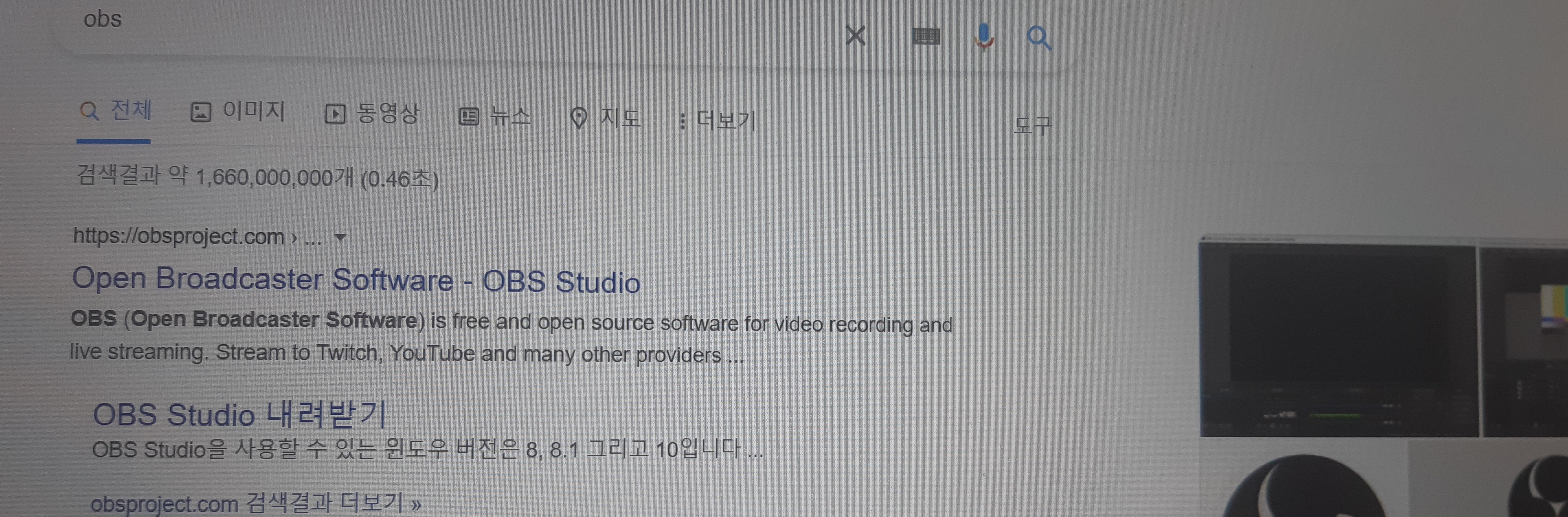This screenshot has width=1568, height=517.
Task: Clear the search box with the X icon
Action: pos(855,36)
